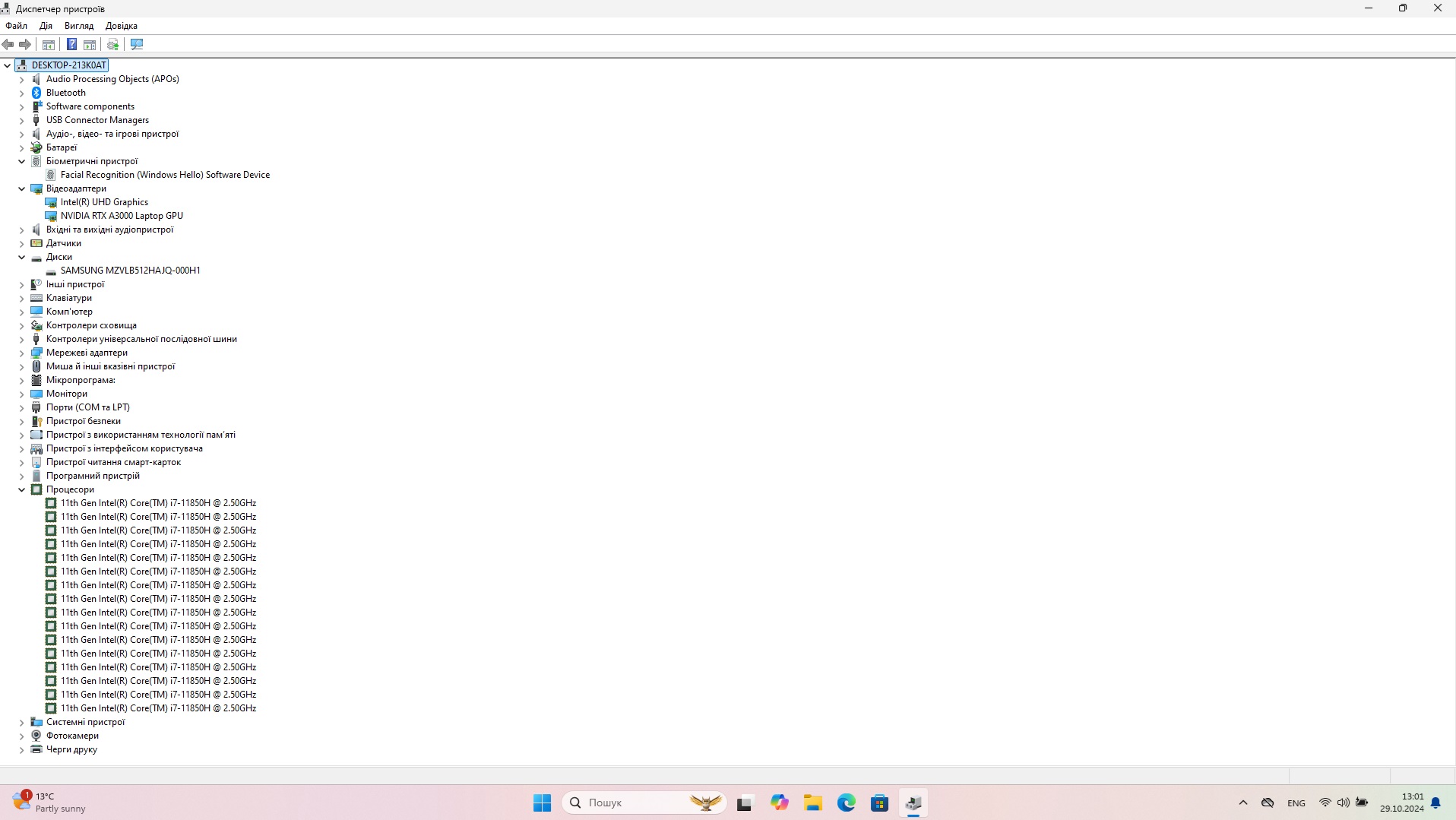This screenshot has width=1456, height=820.
Task: Select Пристрої читання смарт-карток row
Action: click(113, 462)
